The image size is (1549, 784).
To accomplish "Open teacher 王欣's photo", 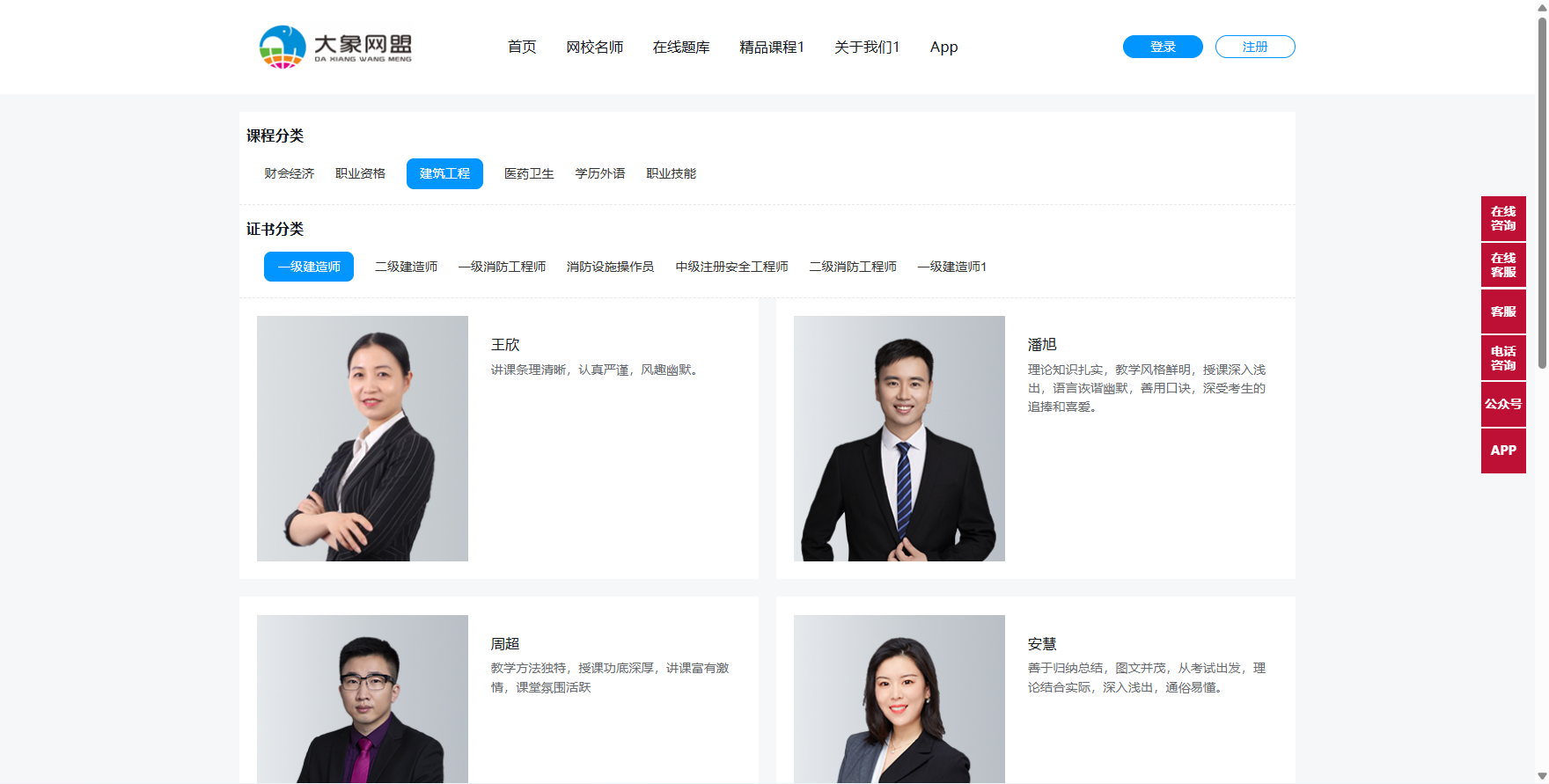I will tap(362, 438).
